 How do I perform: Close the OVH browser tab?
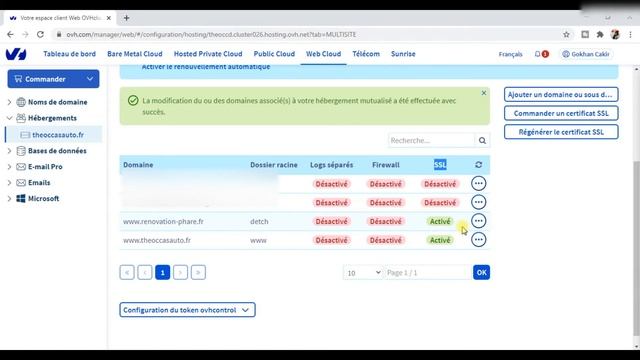109,18
